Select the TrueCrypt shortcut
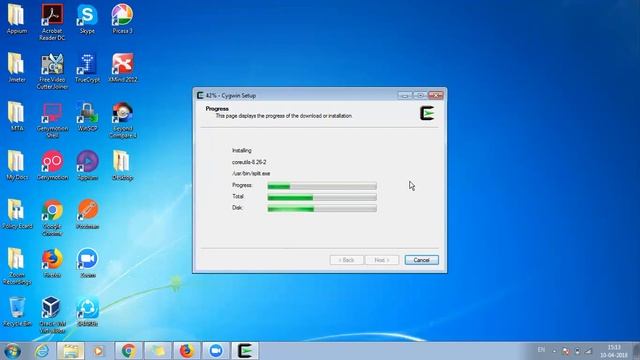This screenshot has width=640, height=360. pos(87,68)
